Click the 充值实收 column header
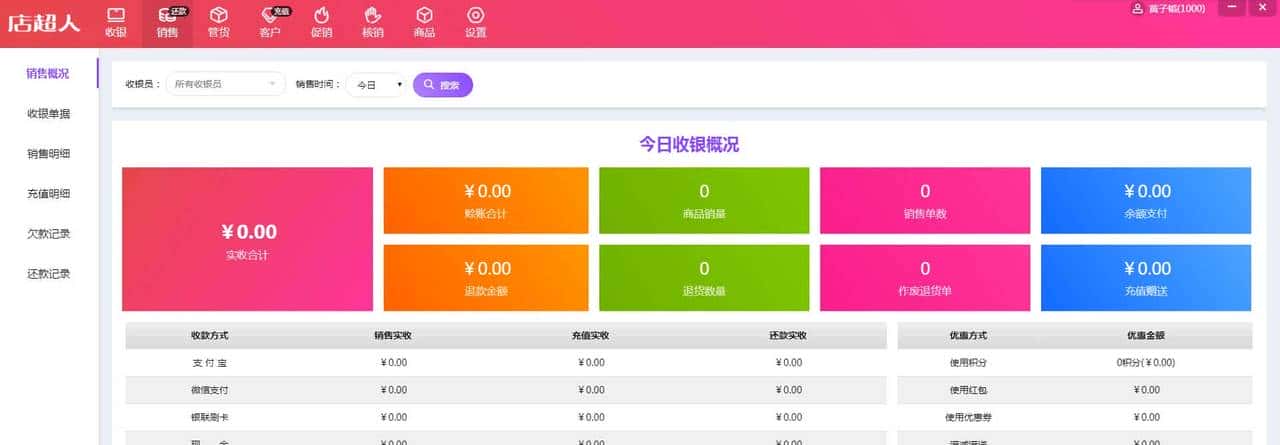1280x445 pixels. coord(590,335)
